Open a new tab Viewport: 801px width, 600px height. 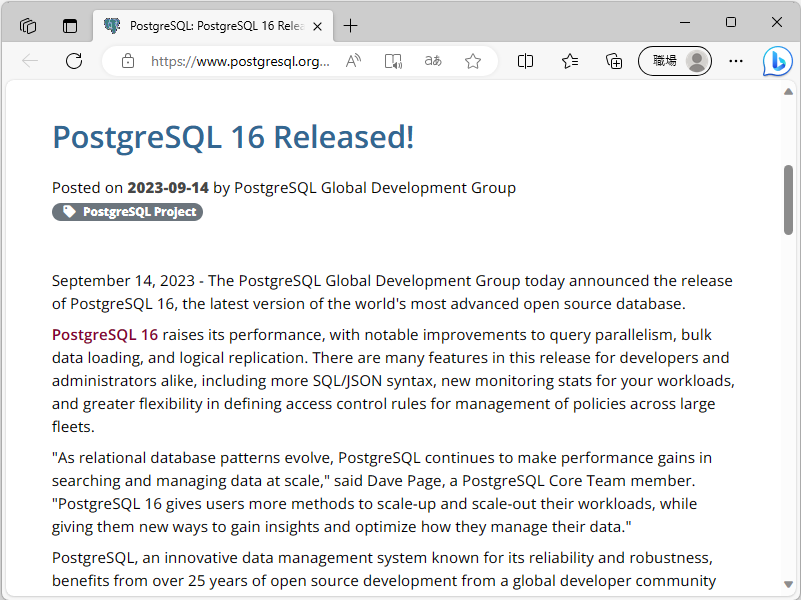pos(350,27)
